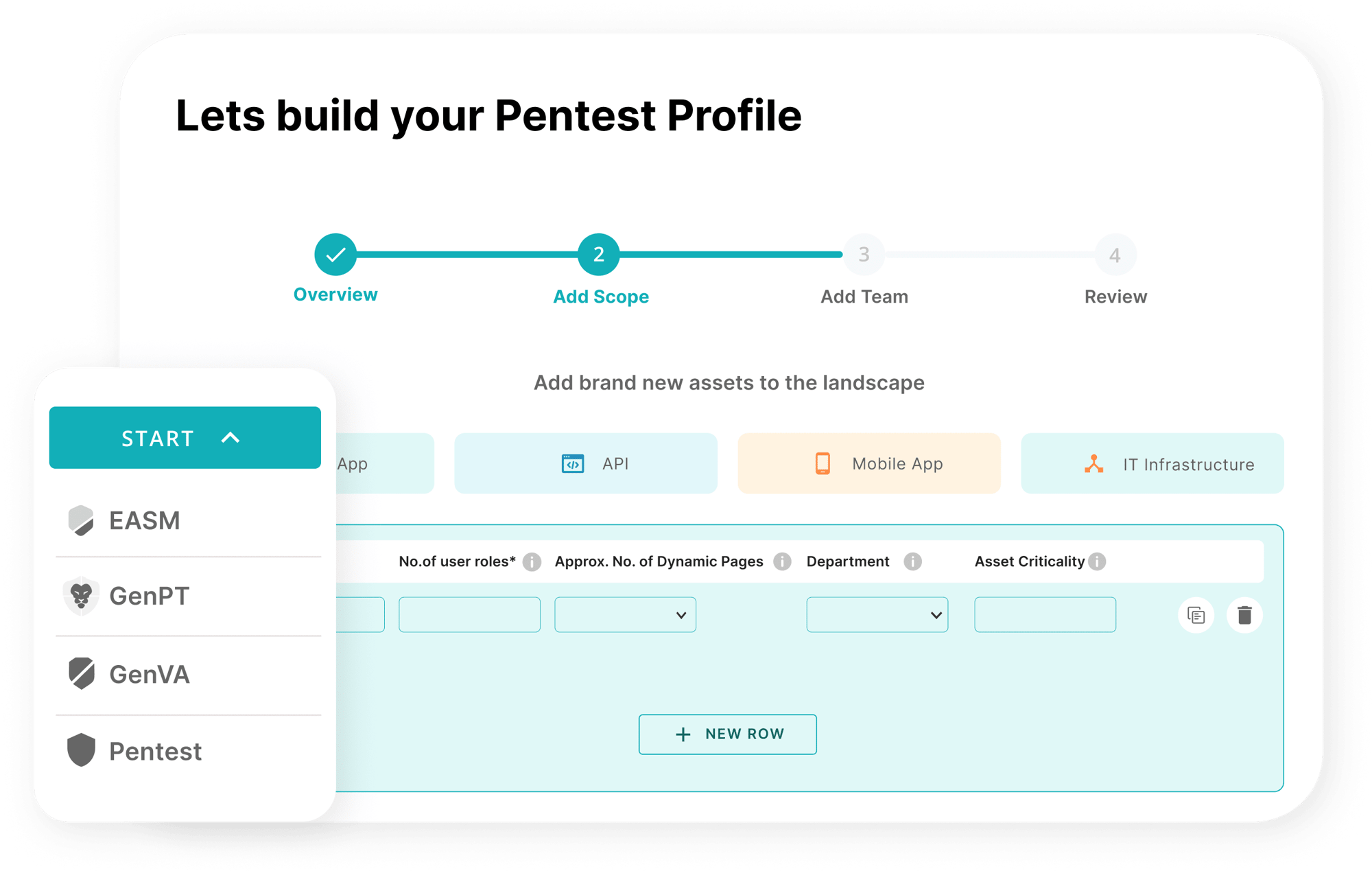Open the Approx. No. of Dynamic Pages dropdown
The image size is (1372, 871).
[x=625, y=615]
